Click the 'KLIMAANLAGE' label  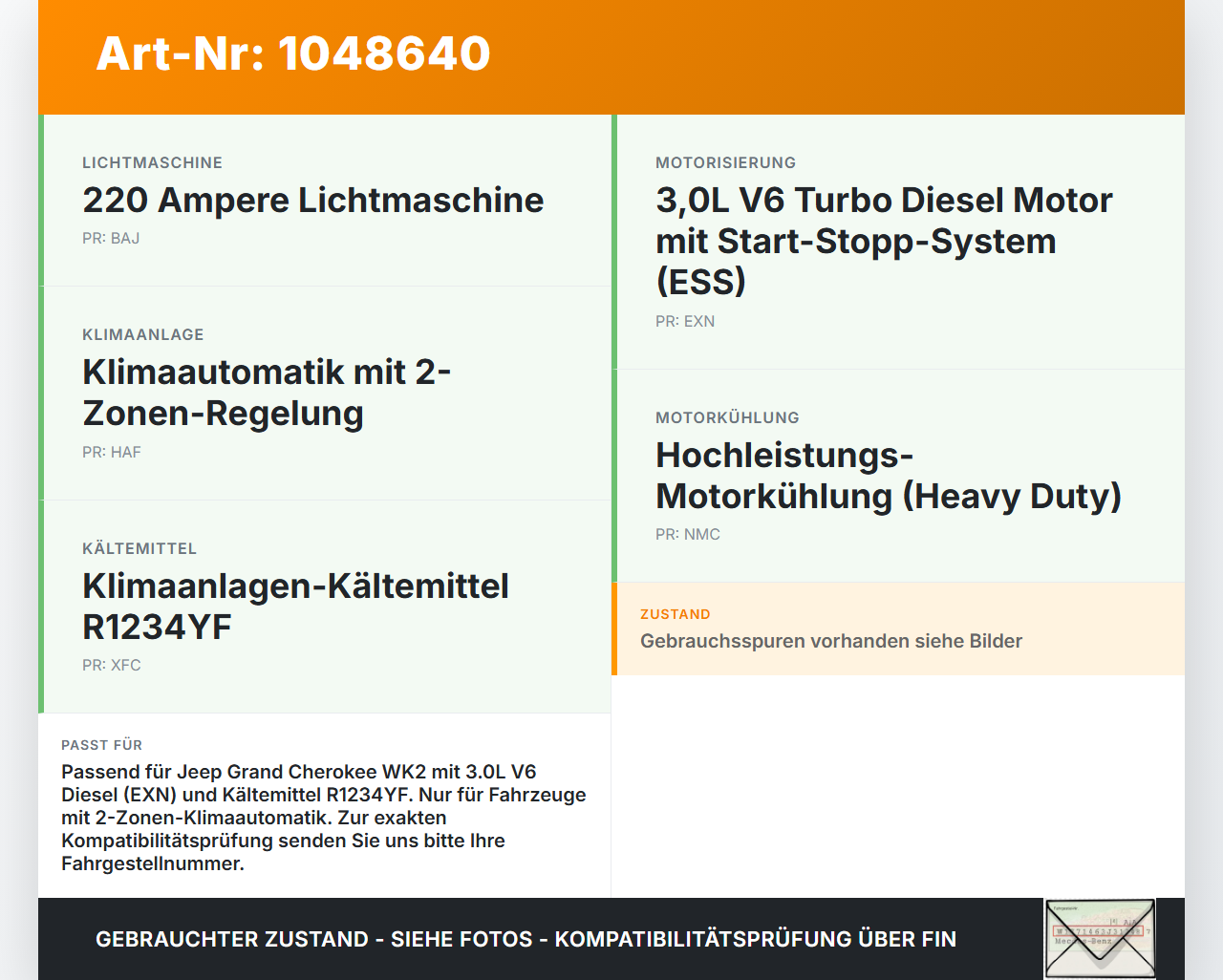tap(143, 334)
